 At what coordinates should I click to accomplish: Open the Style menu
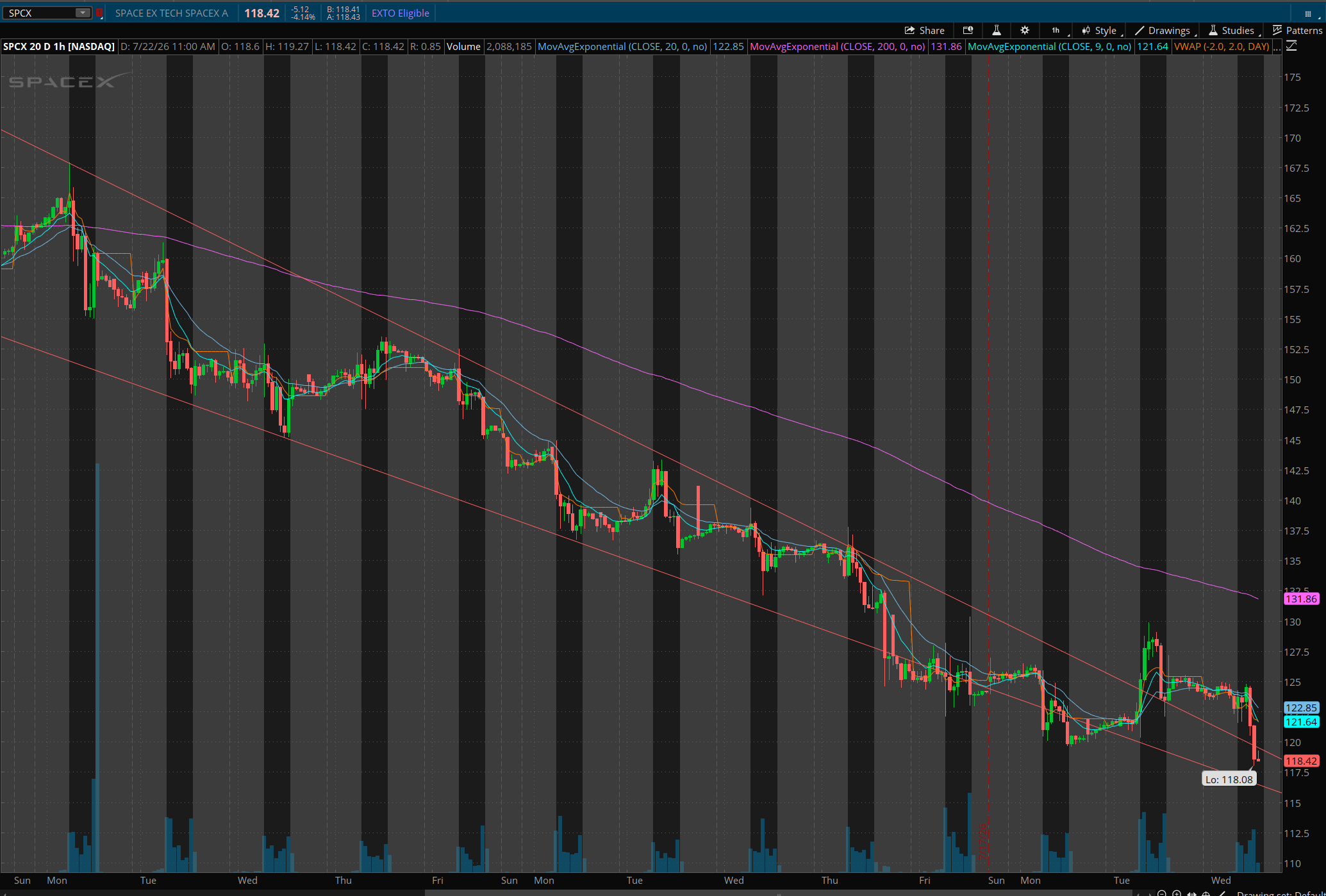pos(1101,30)
